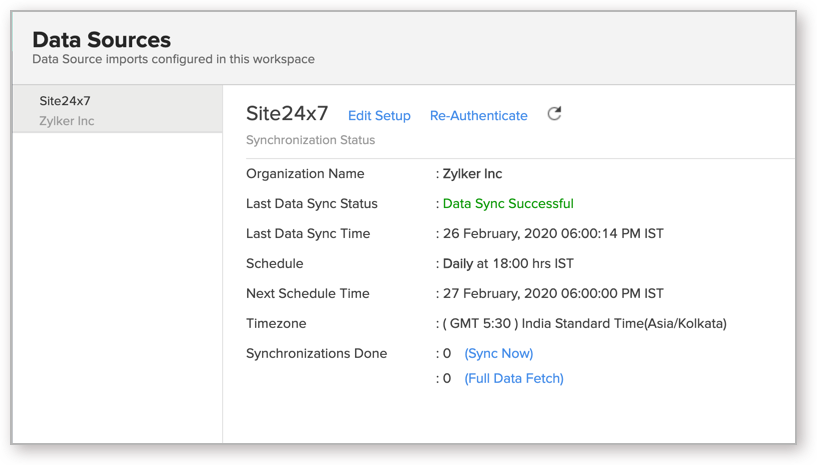The height and width of the screenshot is (465, 817).
Task: Click the Re-Authenticate link
Action: tap(478, 116)
